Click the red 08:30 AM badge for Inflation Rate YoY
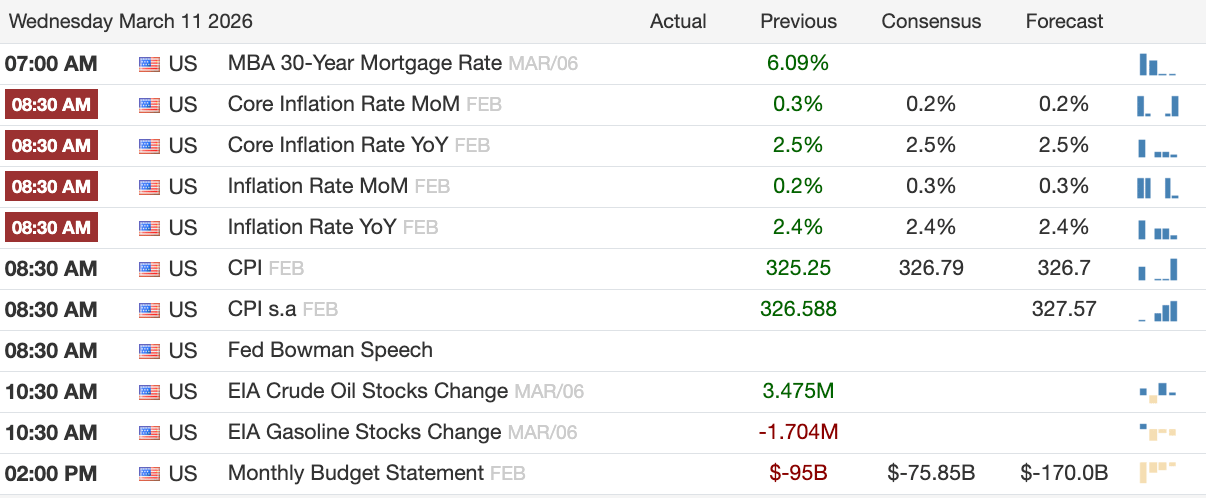 click(51, 227)
